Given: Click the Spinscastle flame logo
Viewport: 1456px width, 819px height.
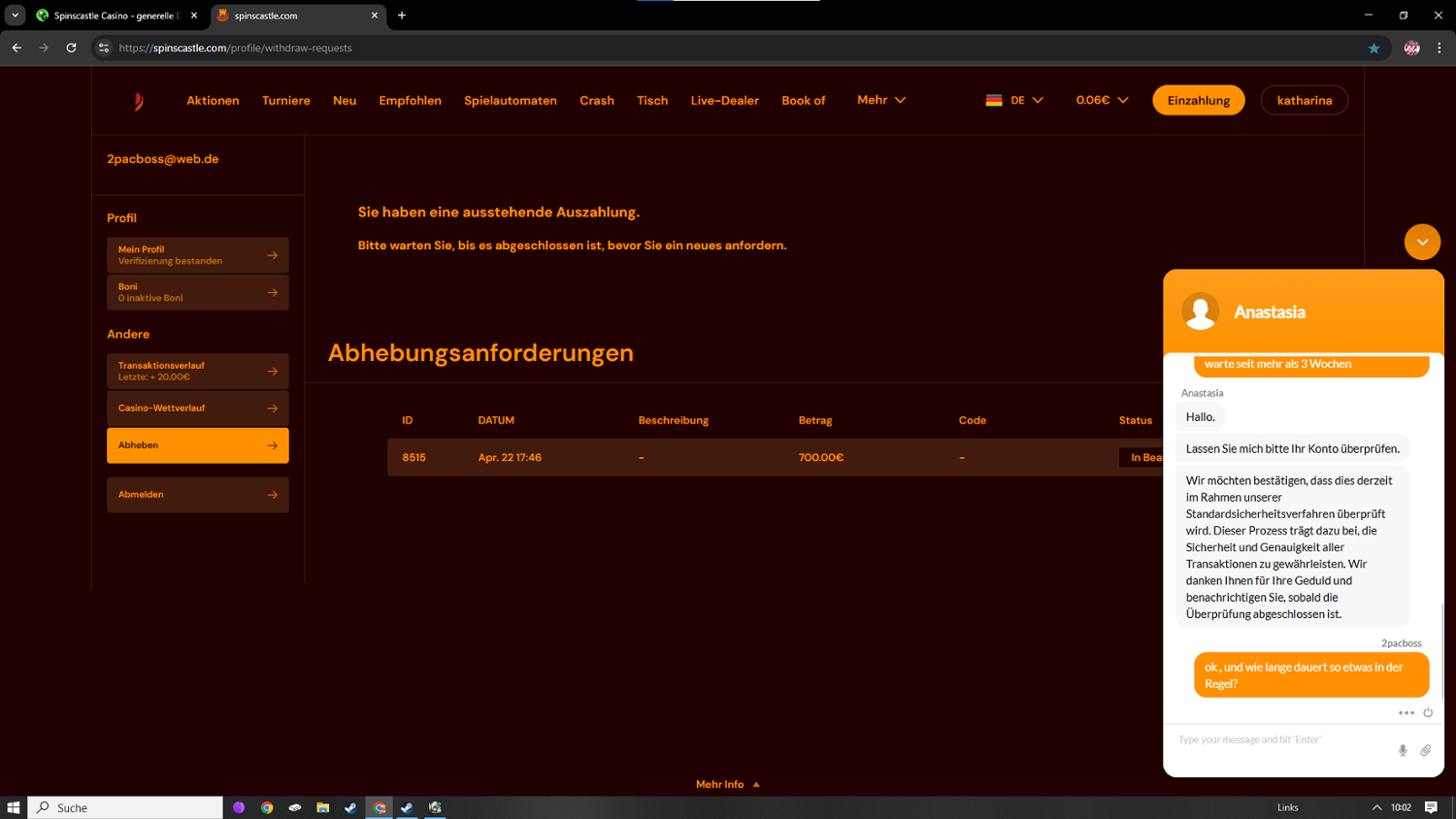Looking at the screenshot, I should coord(139,101).
